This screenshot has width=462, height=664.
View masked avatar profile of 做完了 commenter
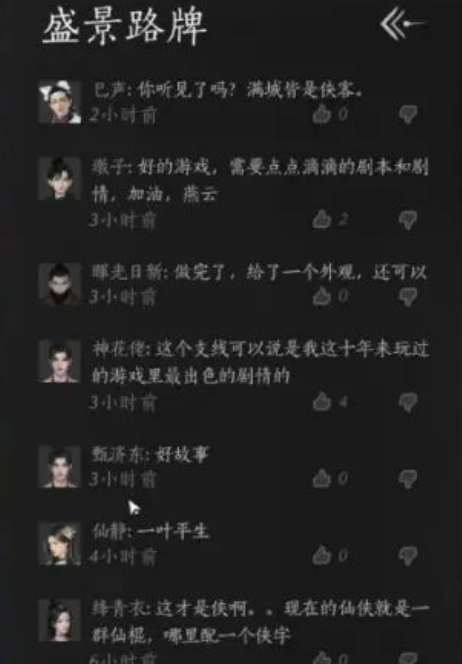[60, 284]
